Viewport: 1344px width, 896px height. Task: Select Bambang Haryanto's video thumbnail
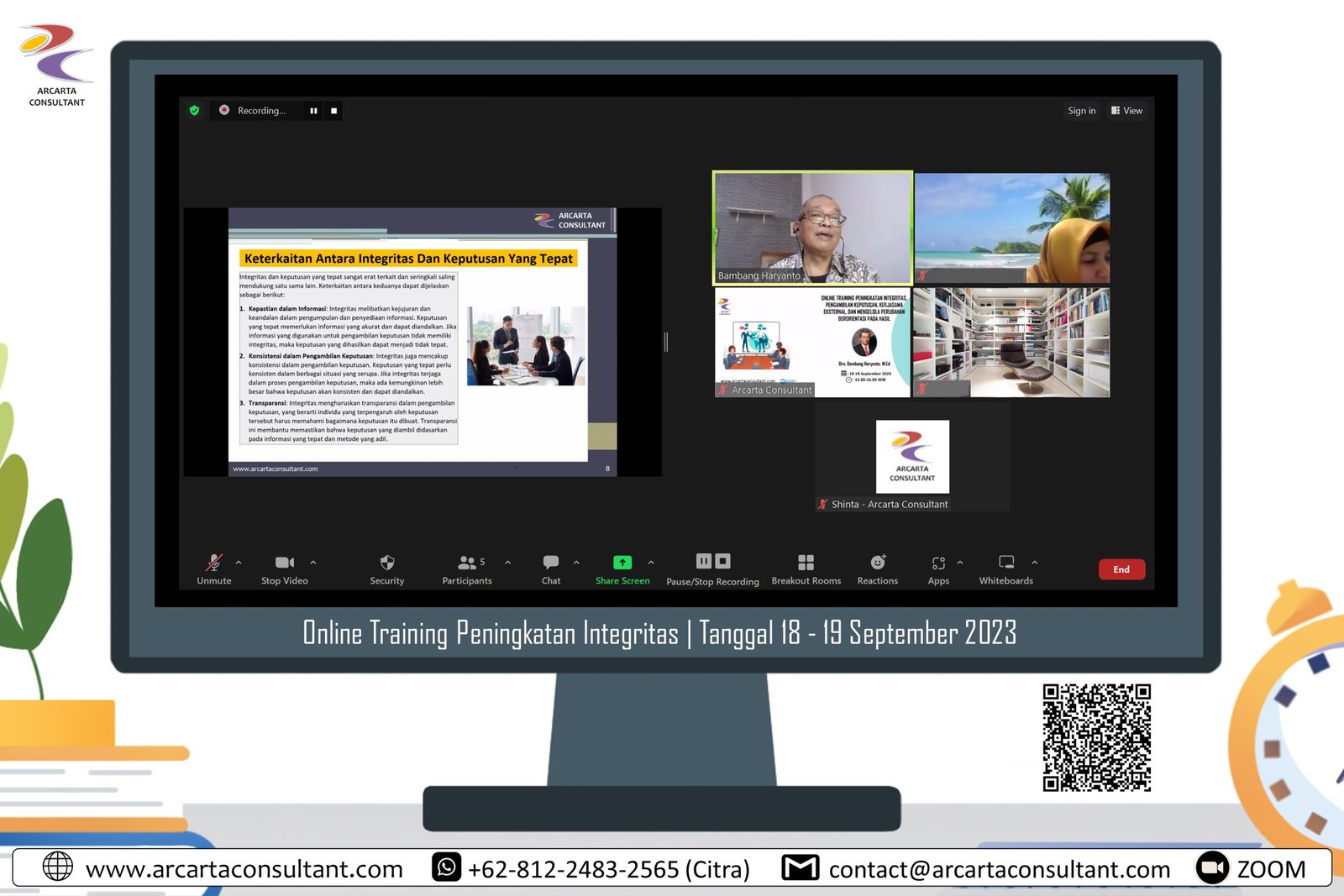(x=812, y=228)
